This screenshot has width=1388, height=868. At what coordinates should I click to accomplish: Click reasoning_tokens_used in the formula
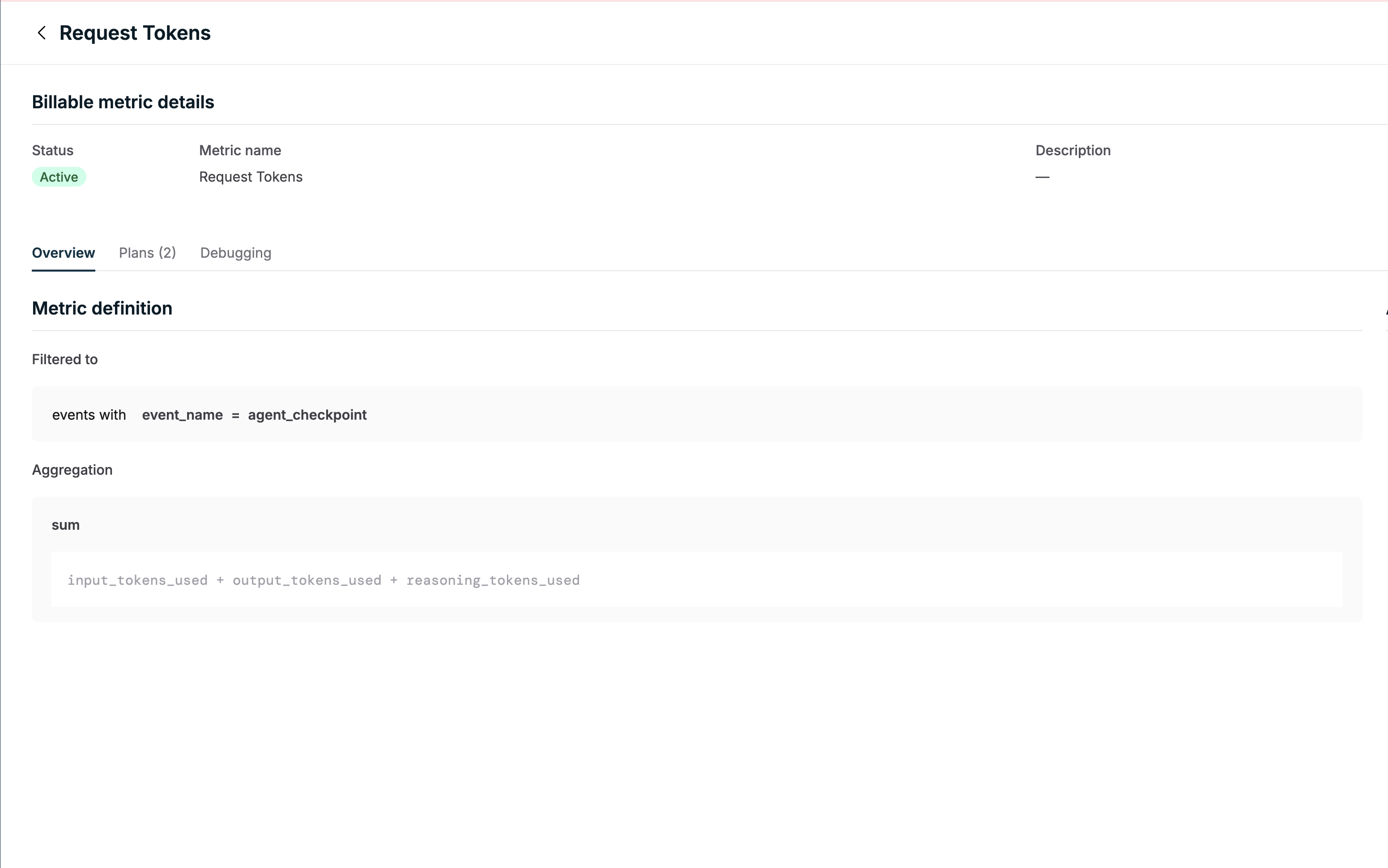click(493, 580)
